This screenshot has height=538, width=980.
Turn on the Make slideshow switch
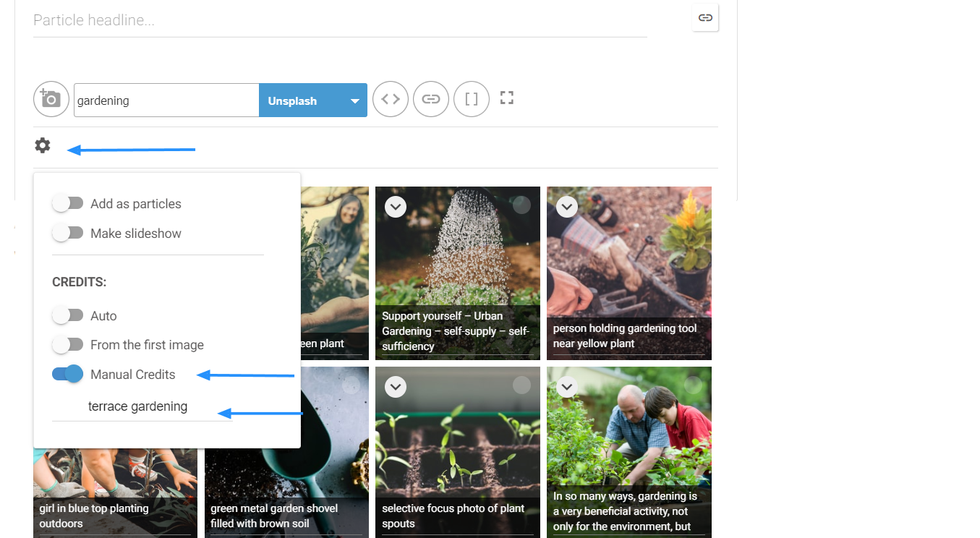[68, 234]
